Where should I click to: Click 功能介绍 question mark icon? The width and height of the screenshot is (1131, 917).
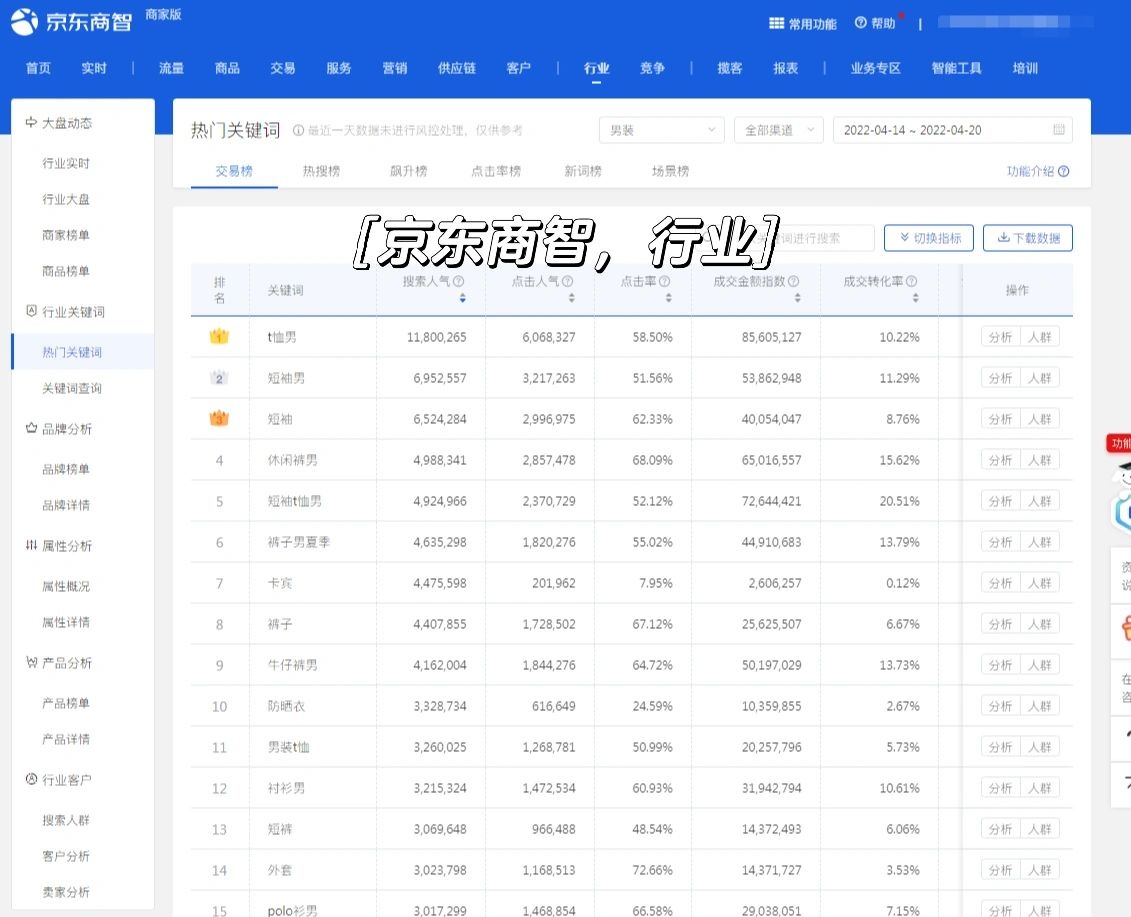(1063, 171)
